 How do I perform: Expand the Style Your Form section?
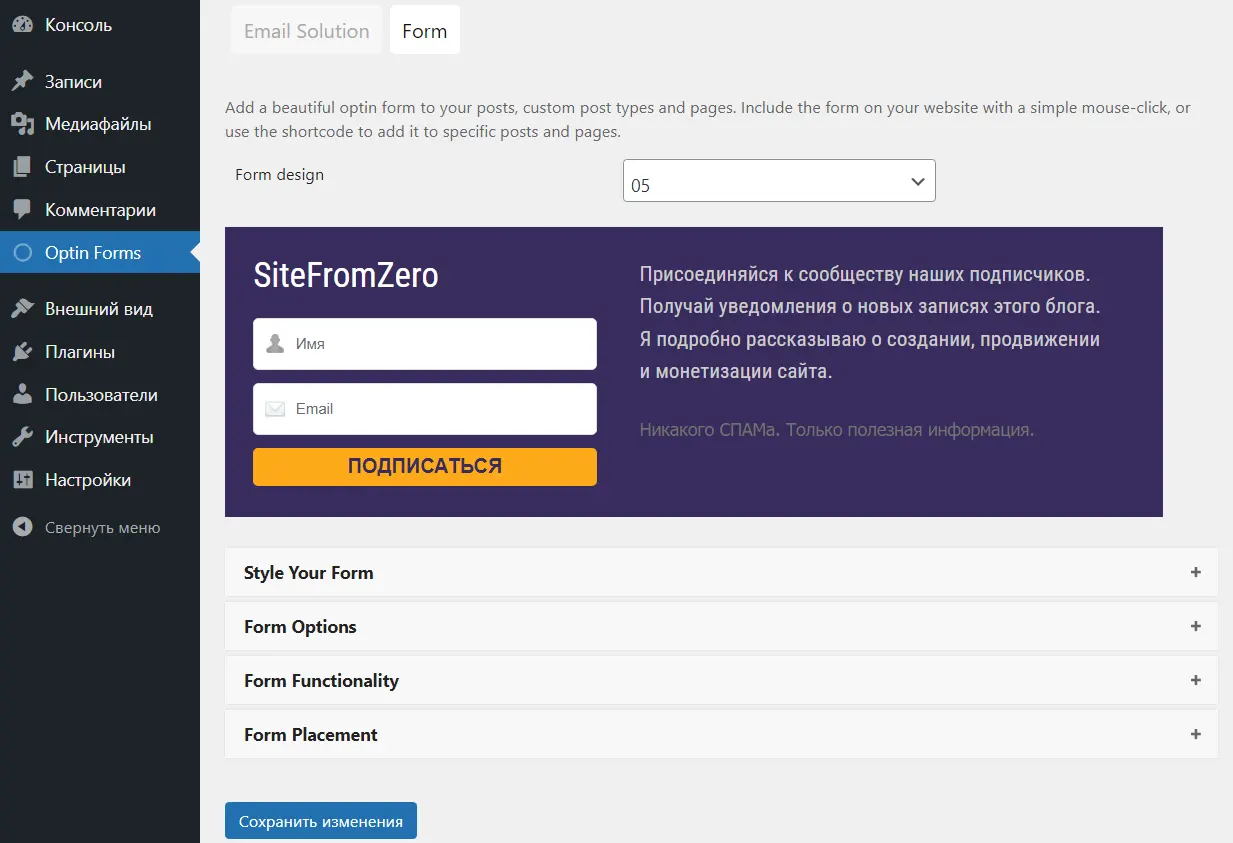tap(720, 573)
